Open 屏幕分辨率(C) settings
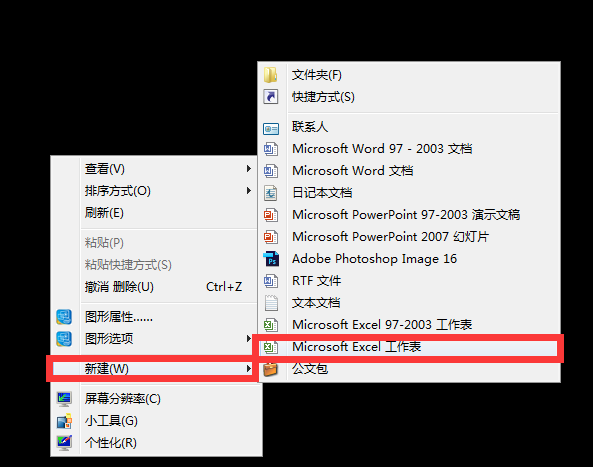This screenshot has height=467, width=593. click(x=157, y=399)
